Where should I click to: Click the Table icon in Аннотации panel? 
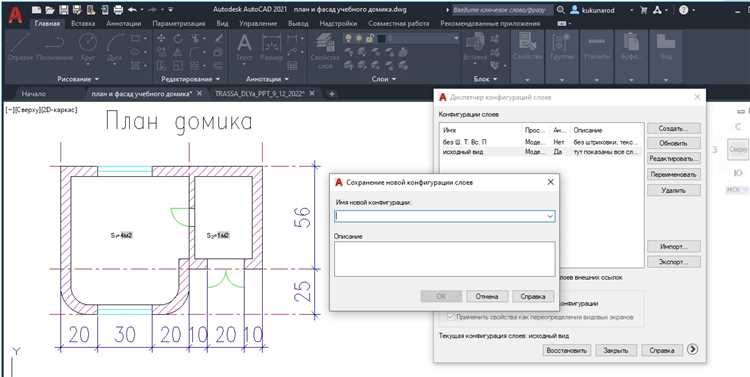(293, 66)
